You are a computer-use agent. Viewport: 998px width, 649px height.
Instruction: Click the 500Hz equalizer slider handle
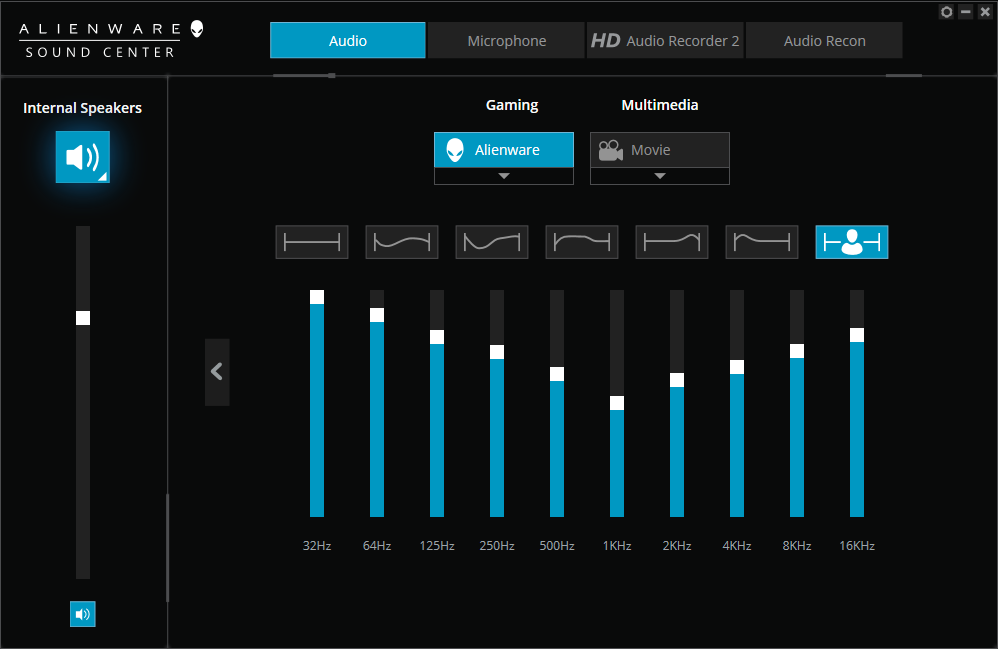click(557, 374)
